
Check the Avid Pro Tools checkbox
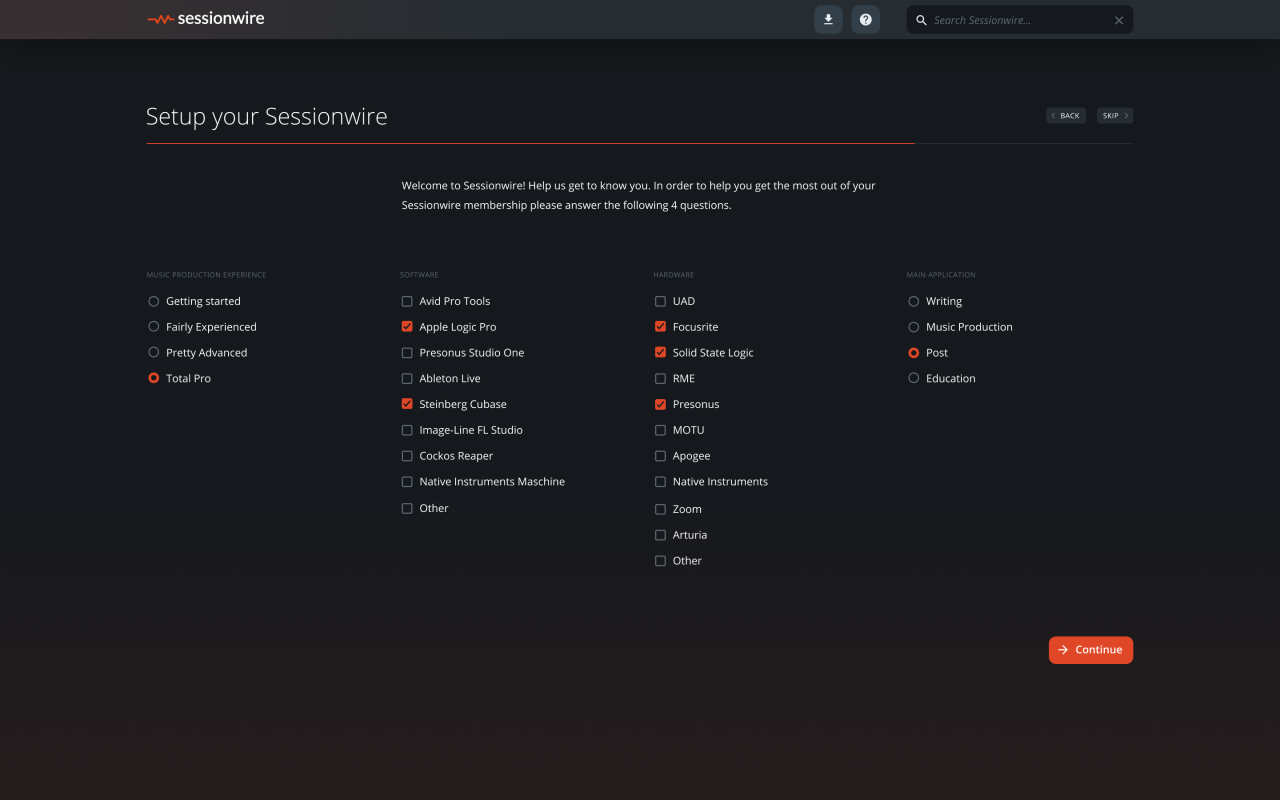[x=407, y=301]
